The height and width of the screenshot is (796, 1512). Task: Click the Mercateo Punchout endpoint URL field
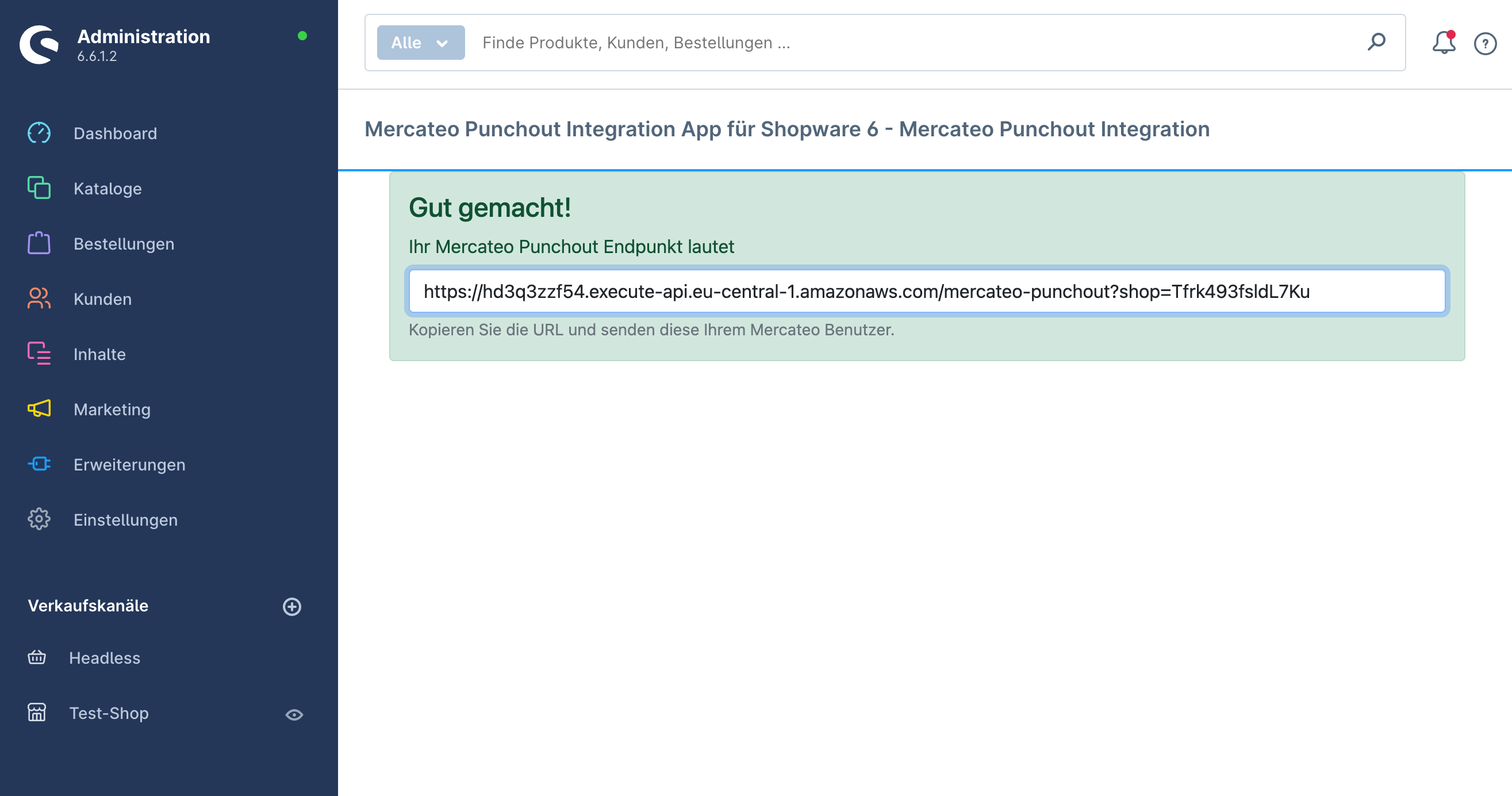click(927, 291)
